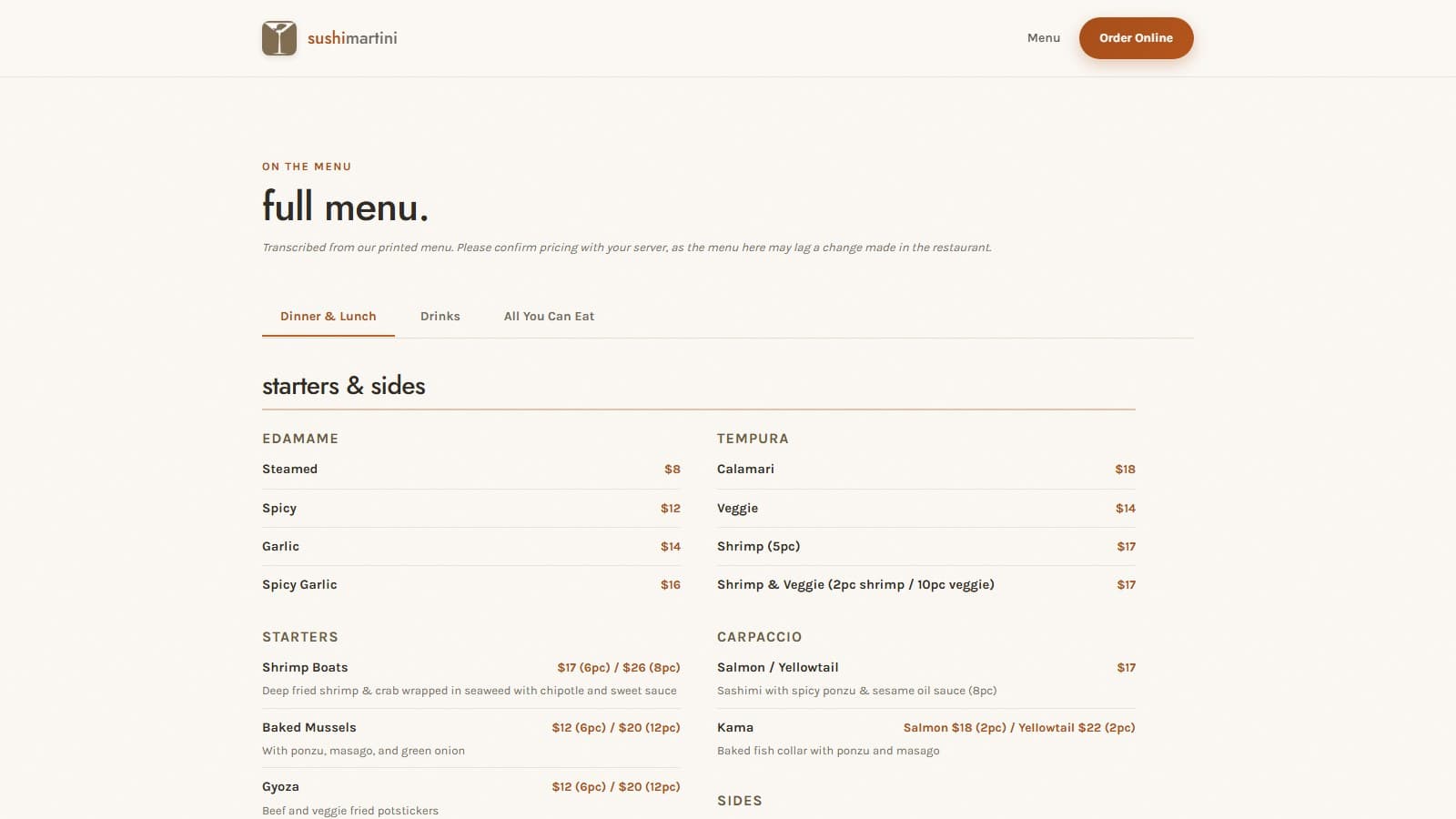Click the Shrimp Boats description text
Viewport: 1456px width, 819px height.
pos(470,691)
